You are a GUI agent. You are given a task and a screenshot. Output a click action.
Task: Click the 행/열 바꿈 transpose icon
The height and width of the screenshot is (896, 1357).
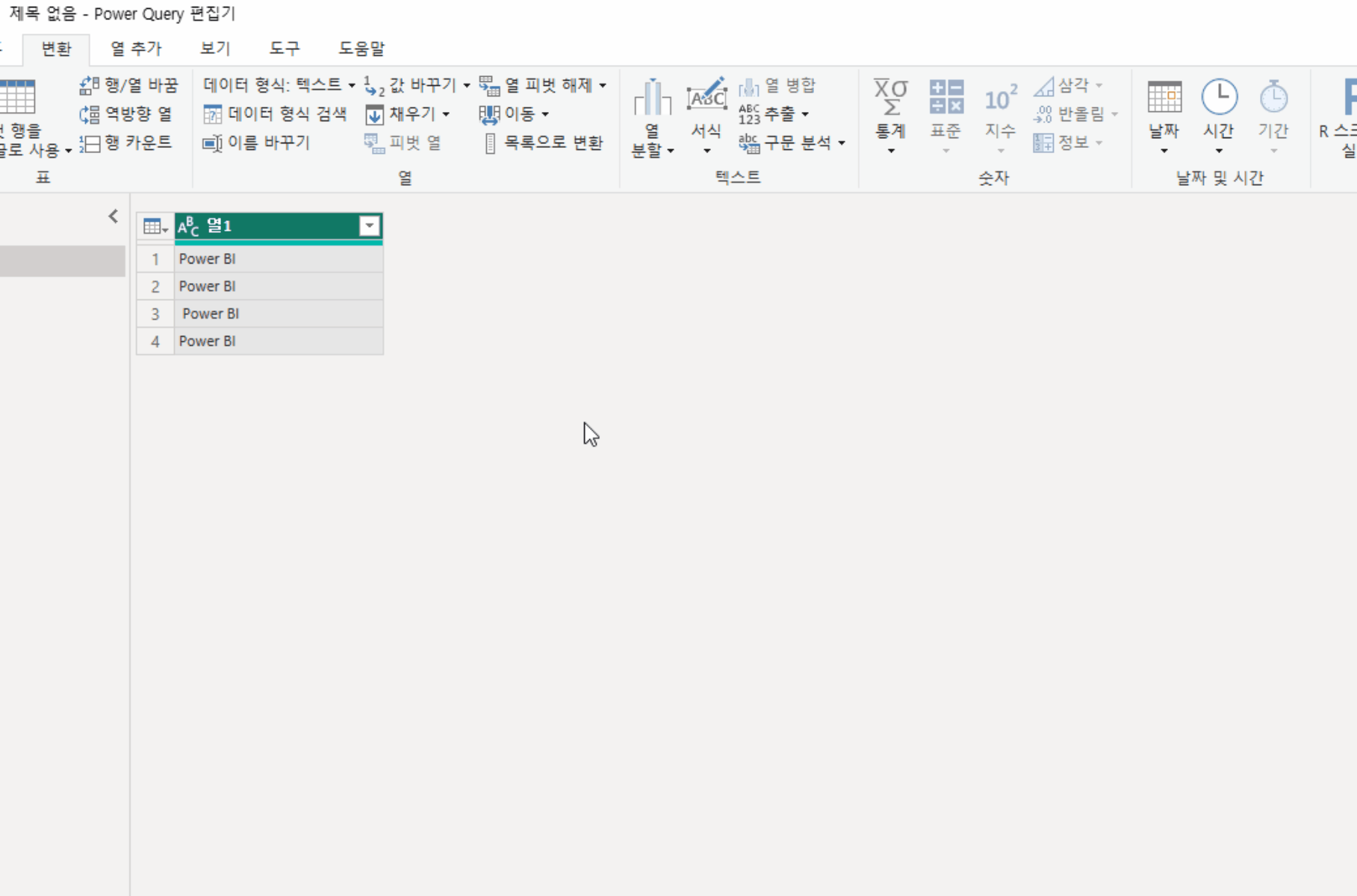(x=89, y=85)
